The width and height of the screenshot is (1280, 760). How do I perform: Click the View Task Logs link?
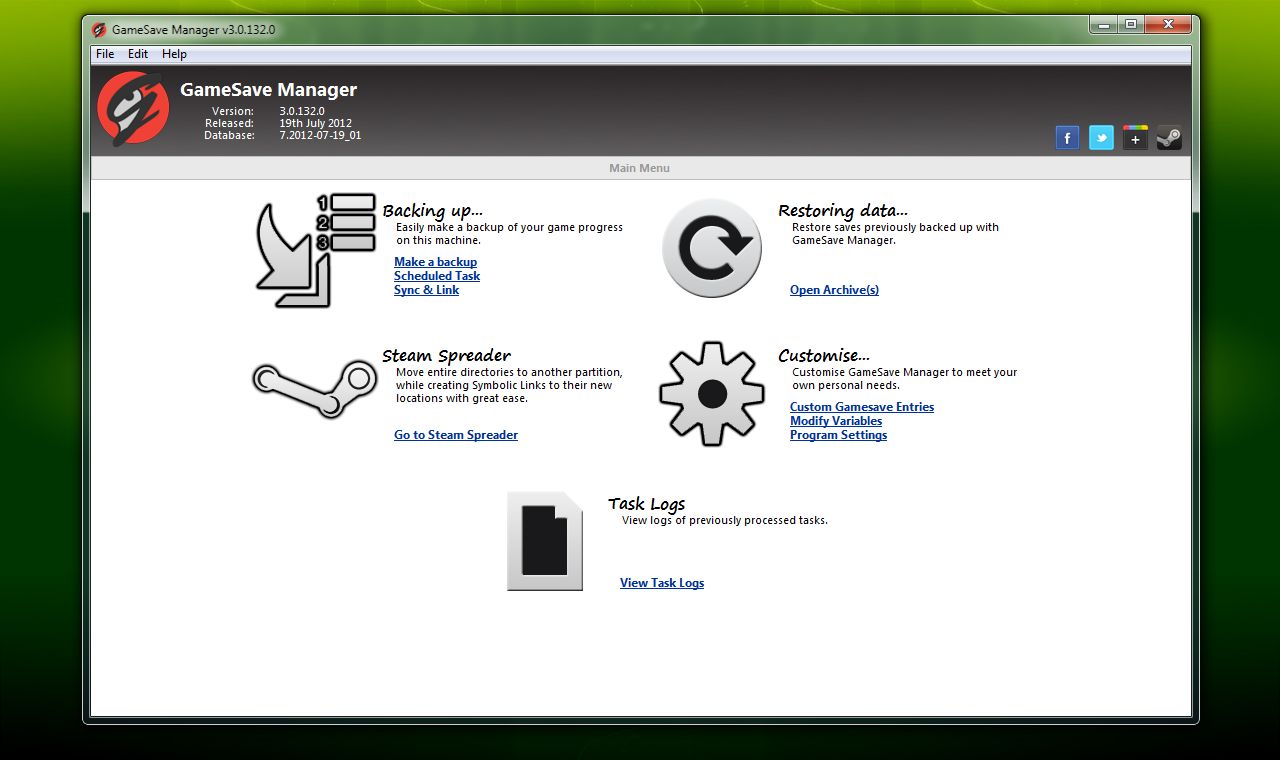pos(662,583)
